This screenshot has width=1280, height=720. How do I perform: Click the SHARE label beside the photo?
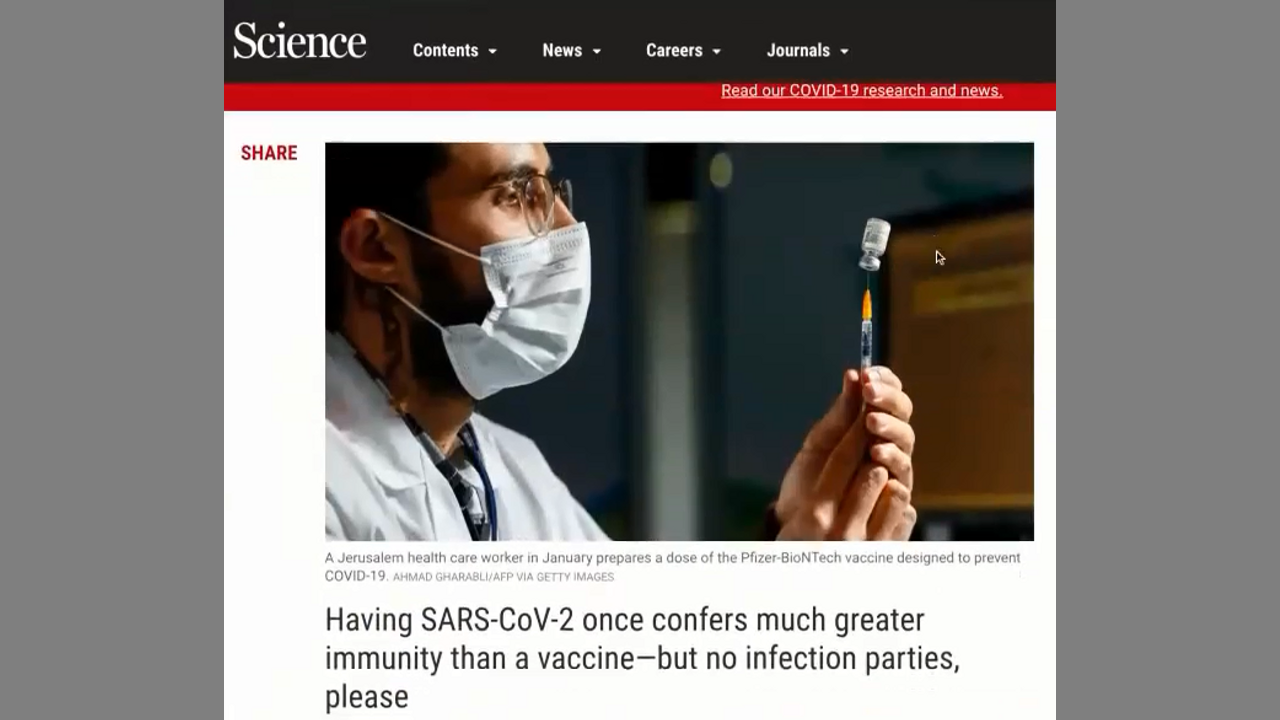269,153
